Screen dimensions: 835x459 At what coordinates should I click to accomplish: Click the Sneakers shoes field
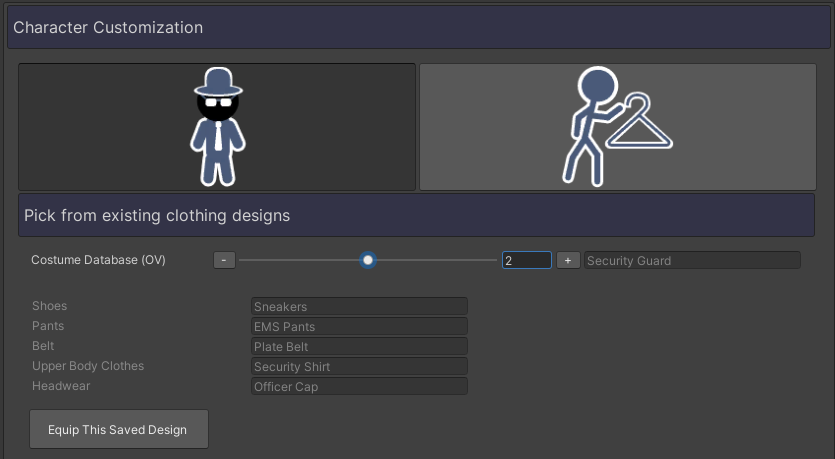[359, 306]
